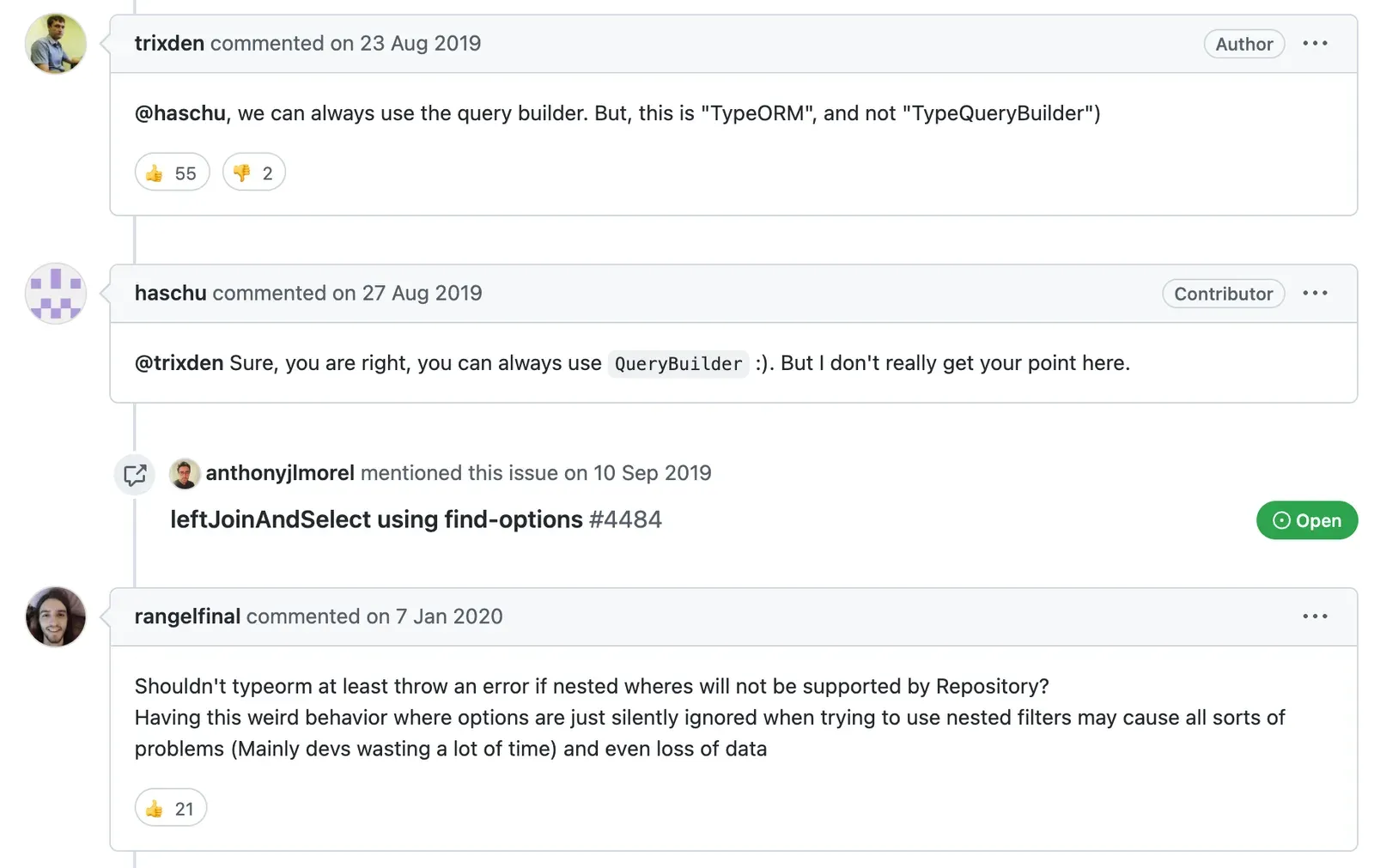
Task: Click the @trixden mention in comment
Action: coord(179,363)
